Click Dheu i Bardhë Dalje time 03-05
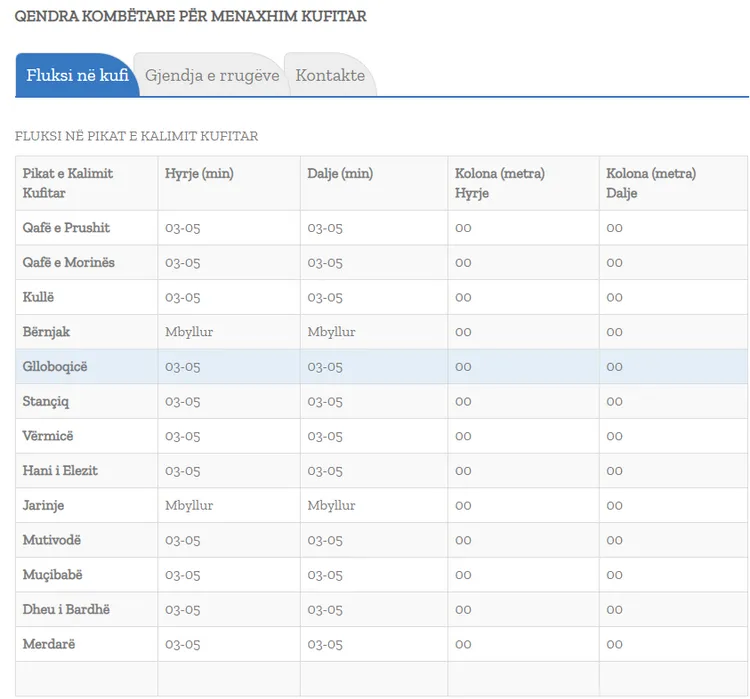The height and width of the screenshot is (699, 750). coord(325,610)
